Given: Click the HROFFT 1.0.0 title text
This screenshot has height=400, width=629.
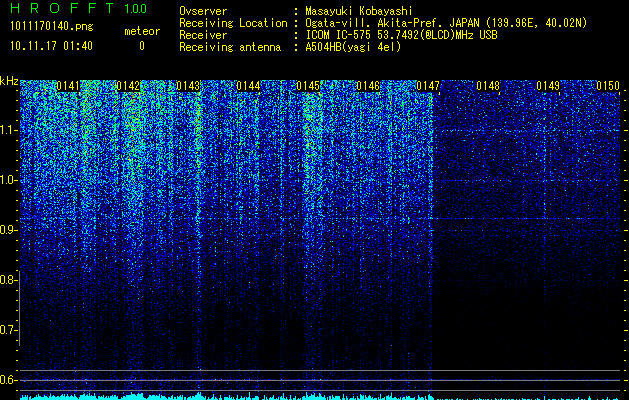Looking at the screenshot, I should [78, 8].
